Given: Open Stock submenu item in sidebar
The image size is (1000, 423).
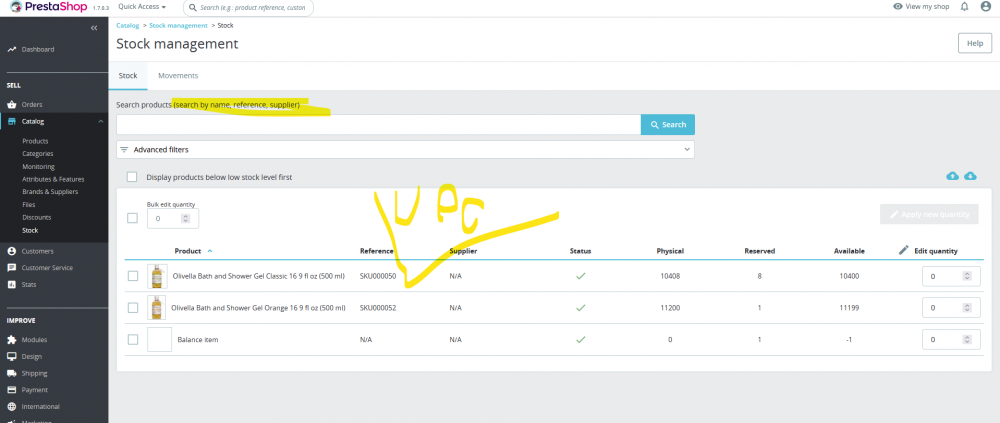Looking at the screenshot, I should pos(30,230).
